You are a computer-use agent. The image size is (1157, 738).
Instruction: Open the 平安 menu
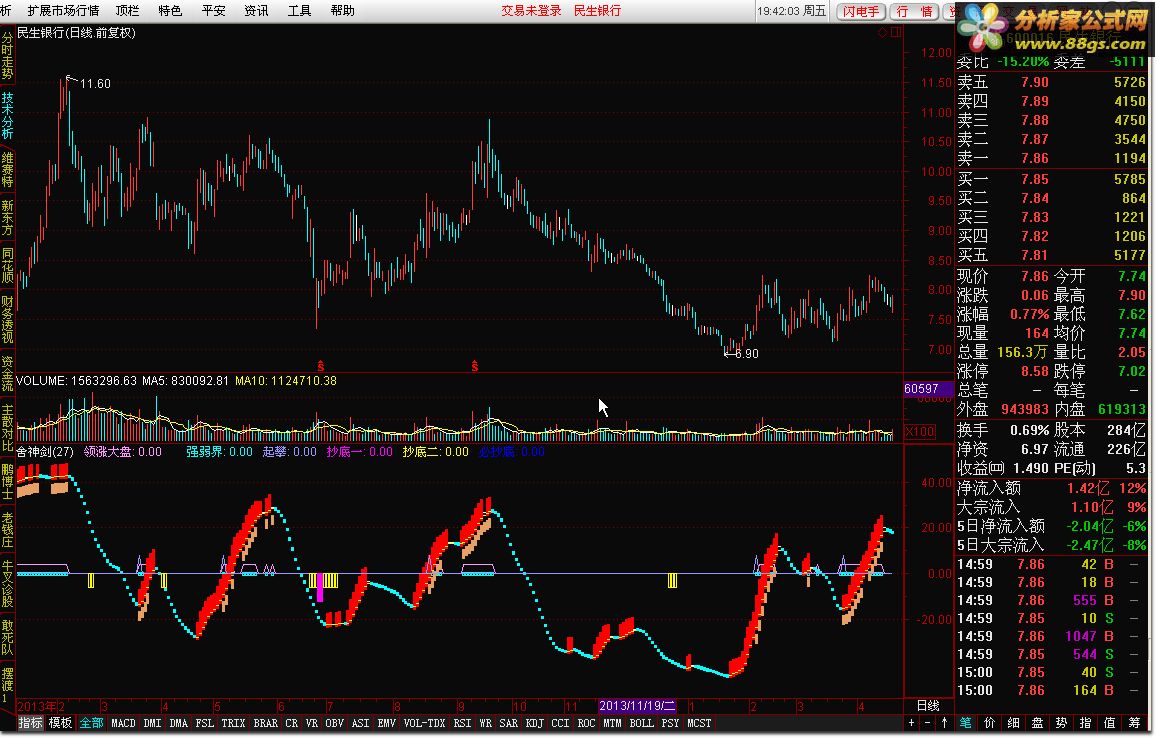pyautogui.click(x=214, y=10)
